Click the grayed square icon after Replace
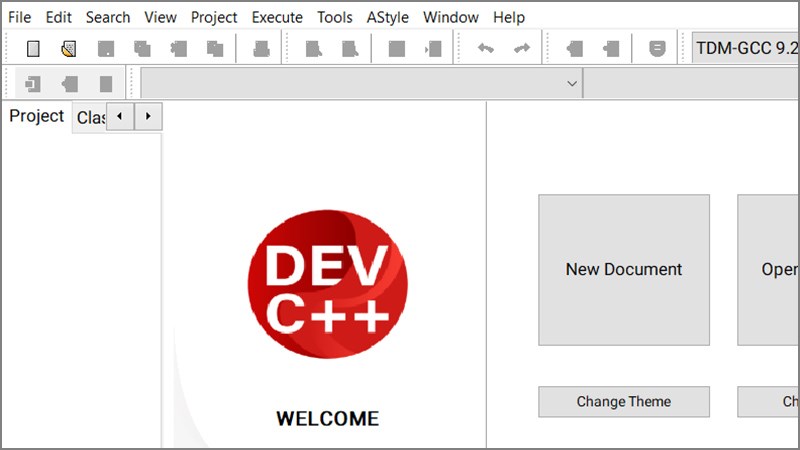800x450 pixels. click(x=396, y=48)
